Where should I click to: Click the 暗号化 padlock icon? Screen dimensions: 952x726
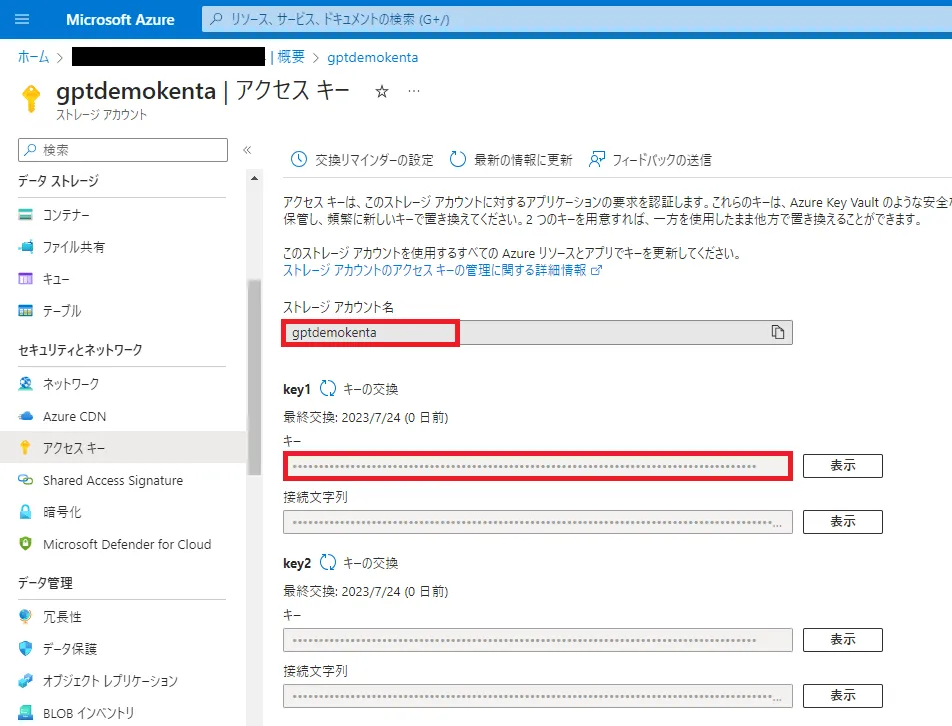[26, 512]
